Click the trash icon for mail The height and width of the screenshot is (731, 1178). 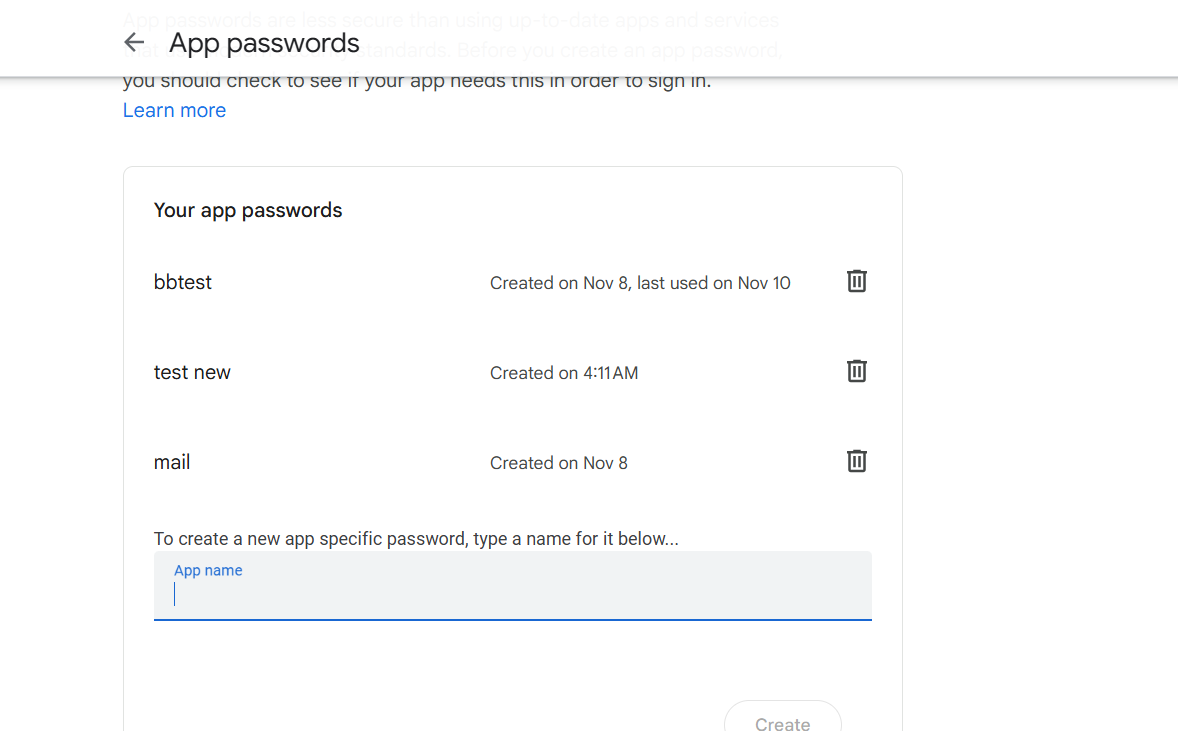click(x=856, y=461)
